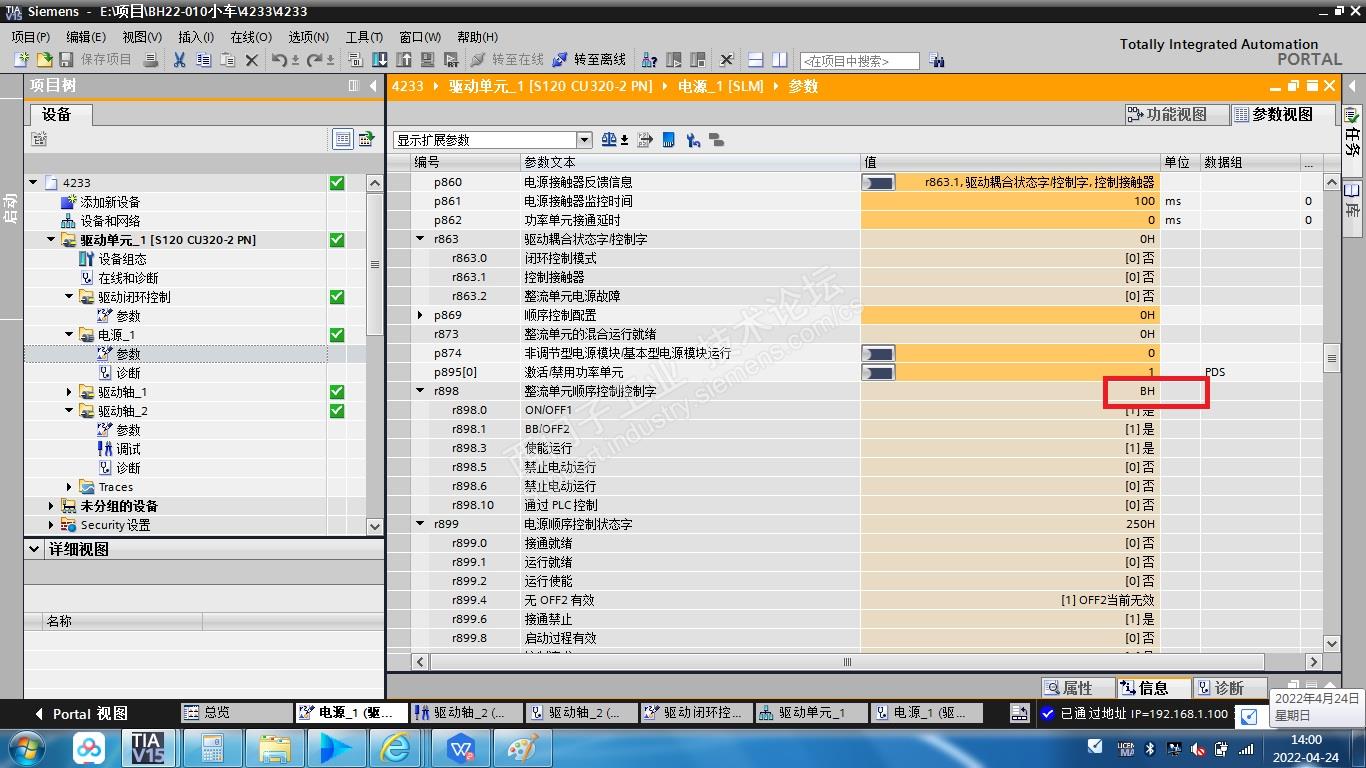Click the compare parameters scale icon
The width and height of the screenshot is (1366, 768).
(611, 140)
